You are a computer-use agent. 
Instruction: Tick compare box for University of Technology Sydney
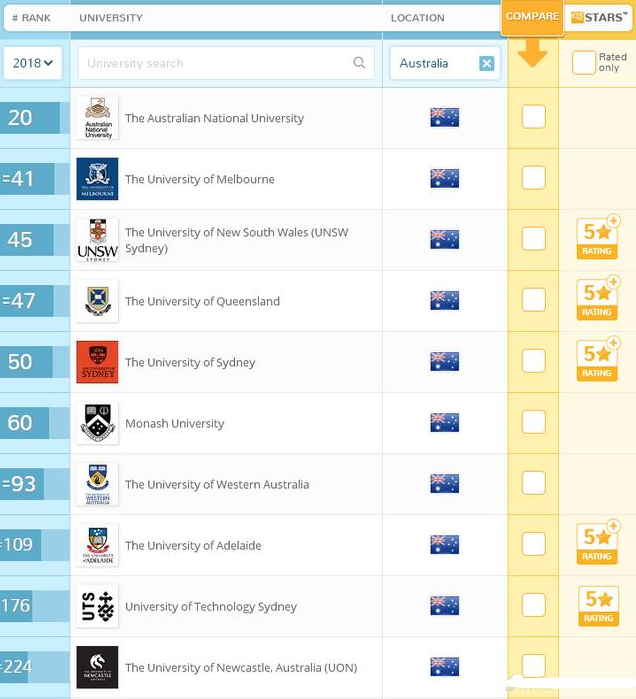click(533, 605)
